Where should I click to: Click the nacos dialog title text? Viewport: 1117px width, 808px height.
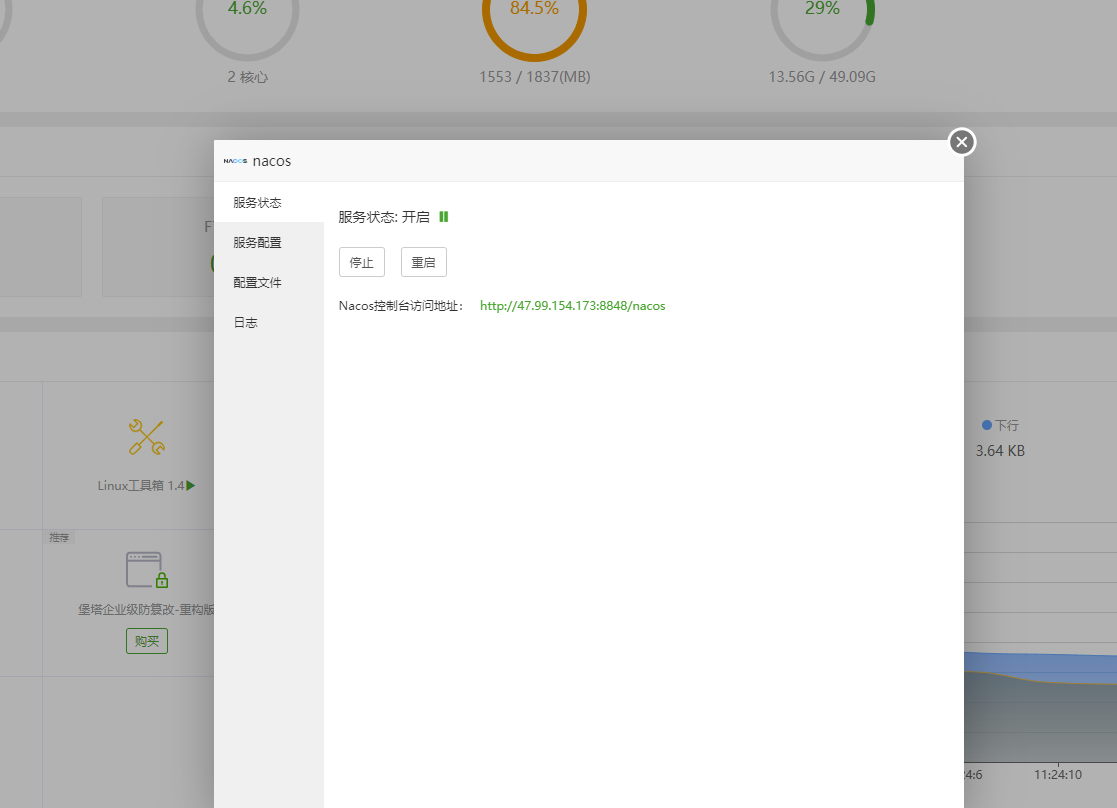pyautogui.click(x=271, y=161)
